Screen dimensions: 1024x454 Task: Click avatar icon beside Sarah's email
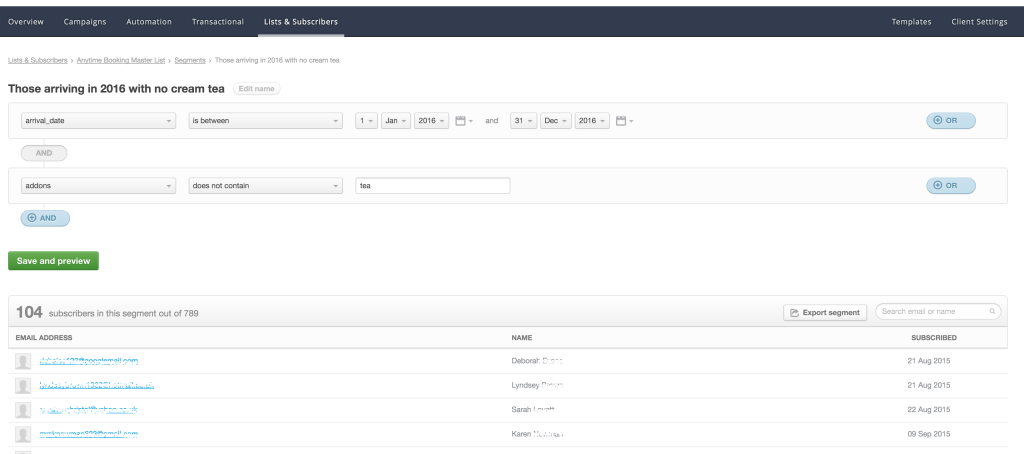[23, 410]
